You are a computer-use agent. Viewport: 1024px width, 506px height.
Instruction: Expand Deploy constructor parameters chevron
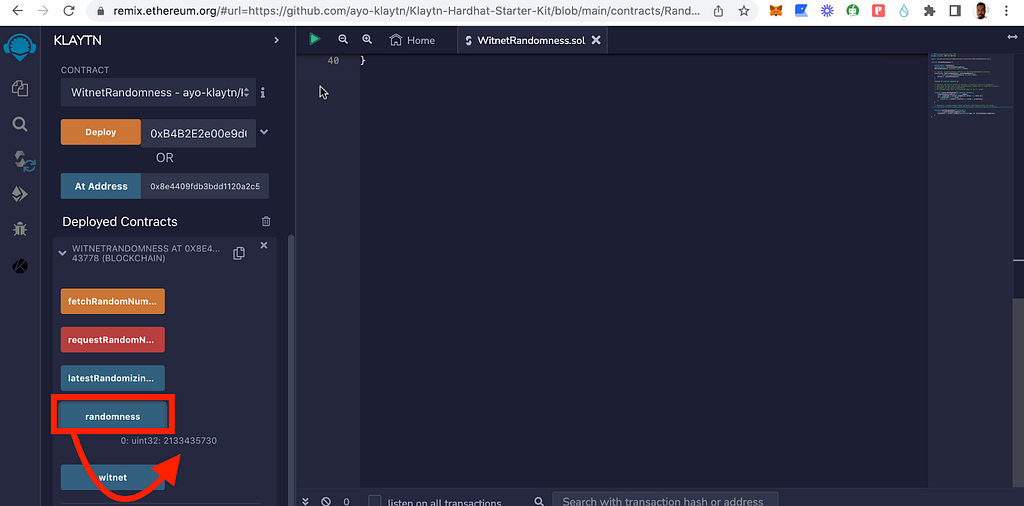point(264,132)
